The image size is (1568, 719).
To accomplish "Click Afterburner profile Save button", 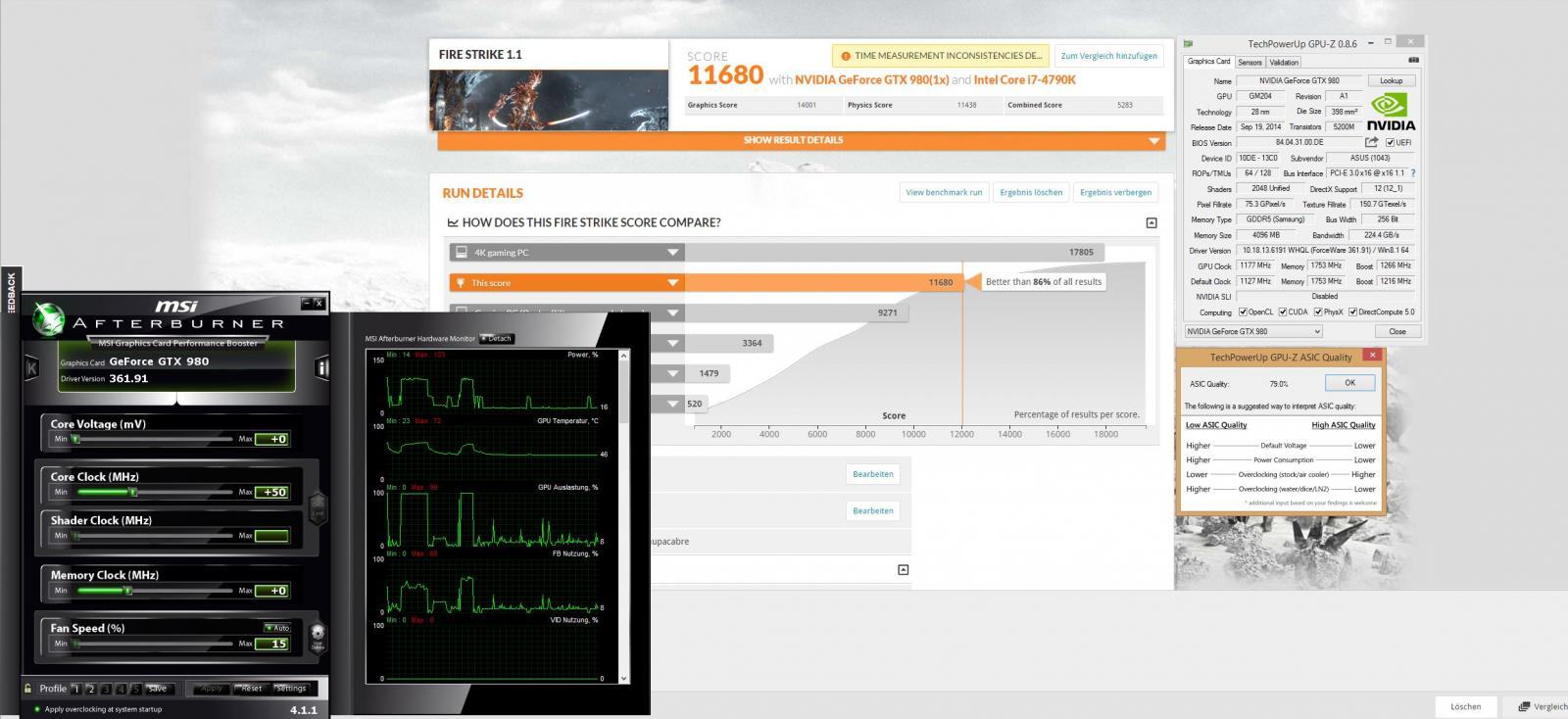I will pos(157,689).
